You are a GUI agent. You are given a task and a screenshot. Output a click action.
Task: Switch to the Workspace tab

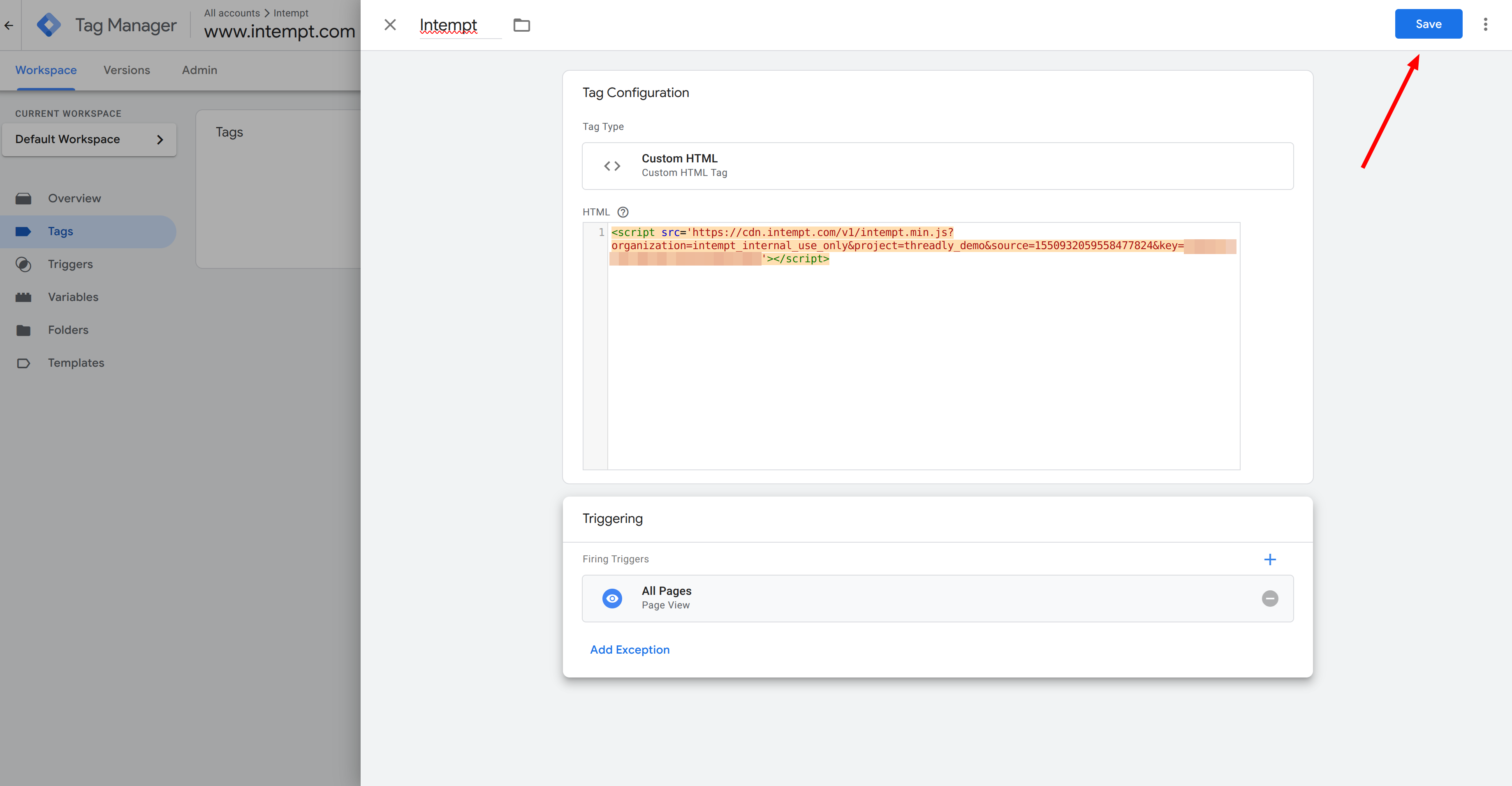[x=46, y=70]
